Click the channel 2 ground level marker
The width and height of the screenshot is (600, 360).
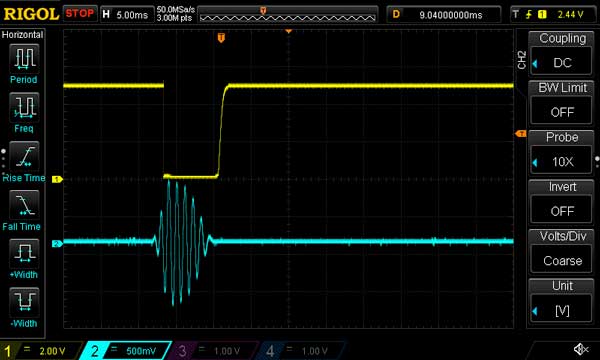pyautogui.click(x=57, y=244)
